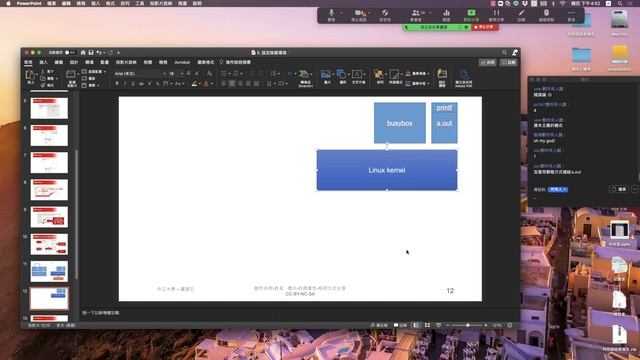Click the Share button in PowerPoint
Screen dimensions: 640x360
pos(488,62)
